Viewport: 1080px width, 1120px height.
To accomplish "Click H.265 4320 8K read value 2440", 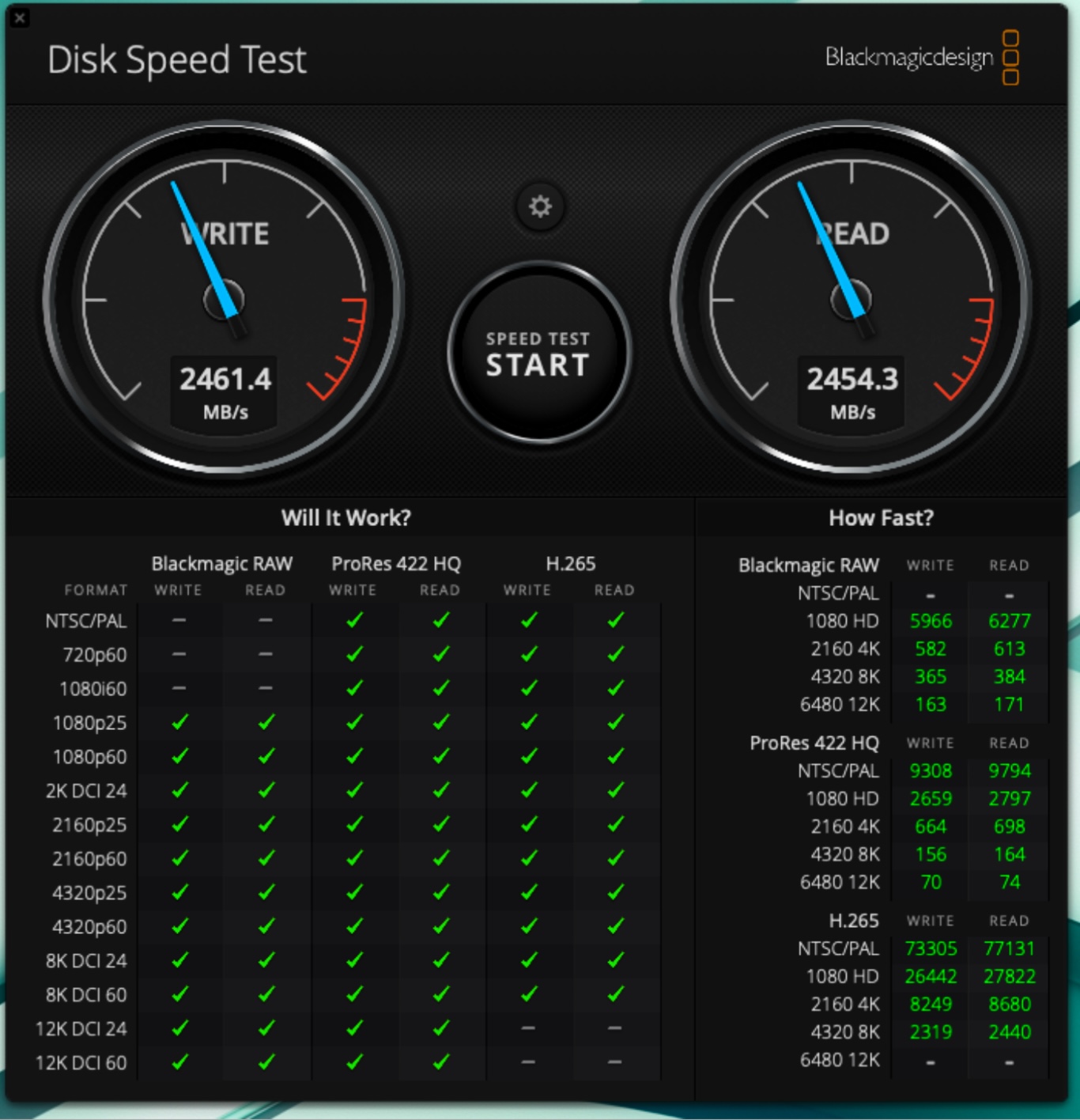I will pyautogui.click(x=1010, y=1031).
